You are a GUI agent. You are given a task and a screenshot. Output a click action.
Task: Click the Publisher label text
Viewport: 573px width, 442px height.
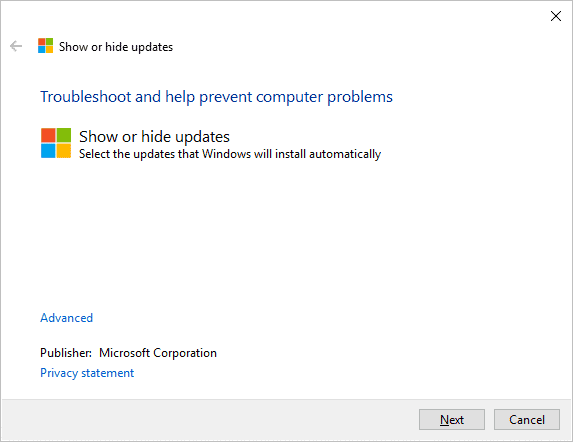coord(66,353)
